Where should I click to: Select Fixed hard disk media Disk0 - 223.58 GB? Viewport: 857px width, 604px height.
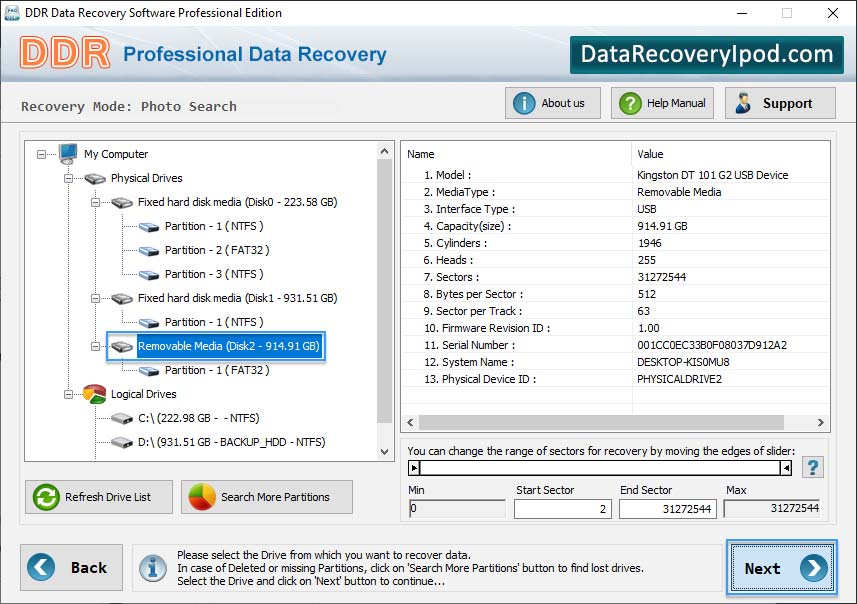tap(237, 202)
